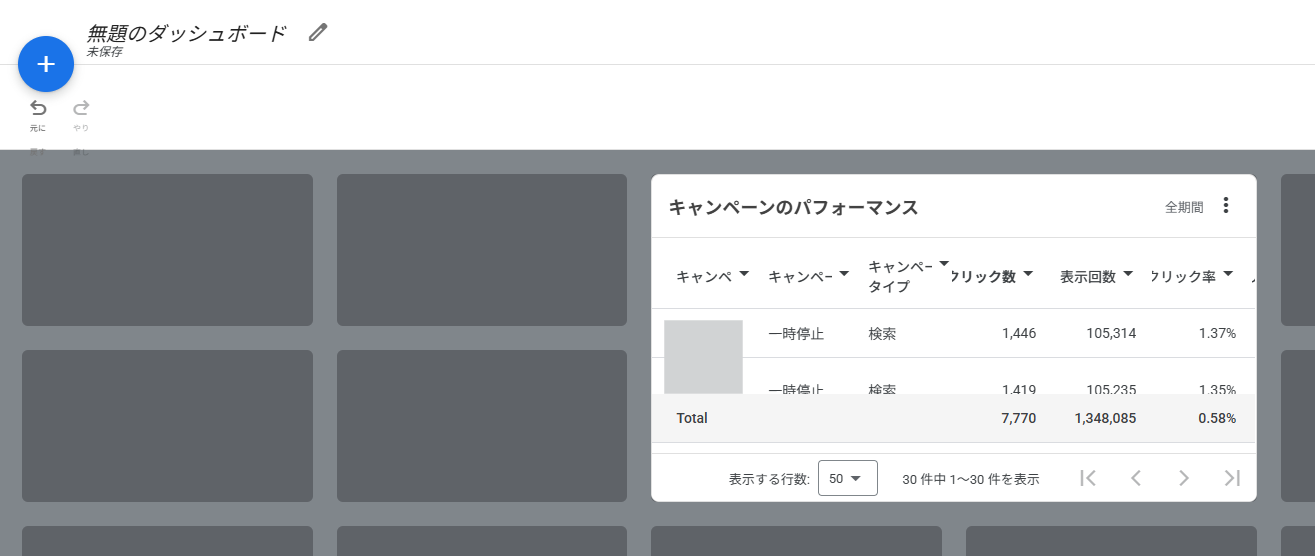
Task: Click the Total summary row label
Action: click(692, 418)
